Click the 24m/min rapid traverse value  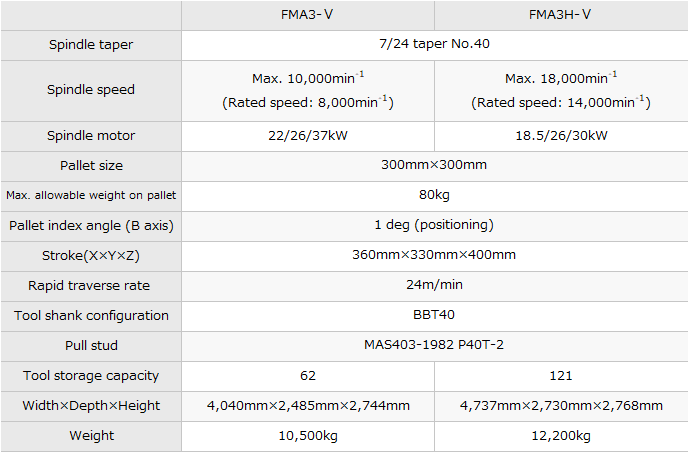point(433,285)
